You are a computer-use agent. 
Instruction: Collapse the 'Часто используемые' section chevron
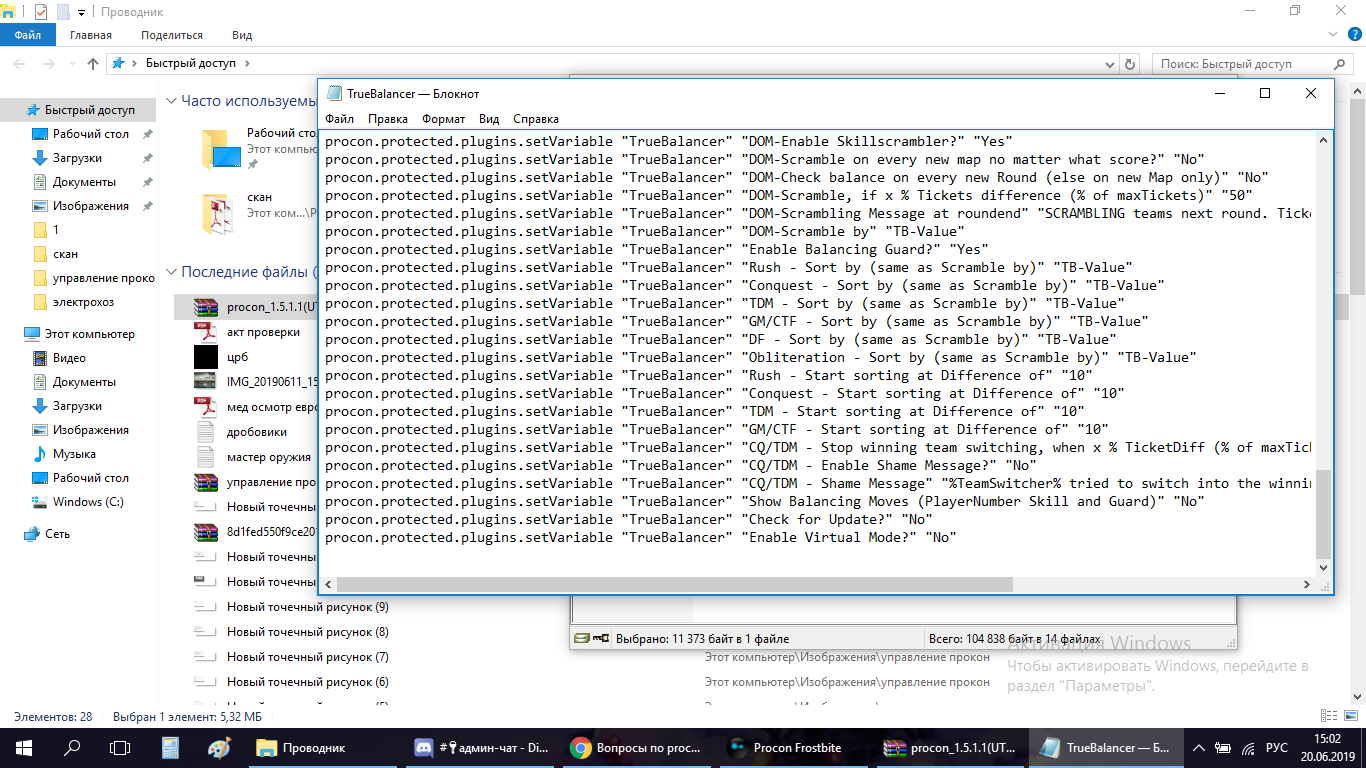tap(171, 101)
